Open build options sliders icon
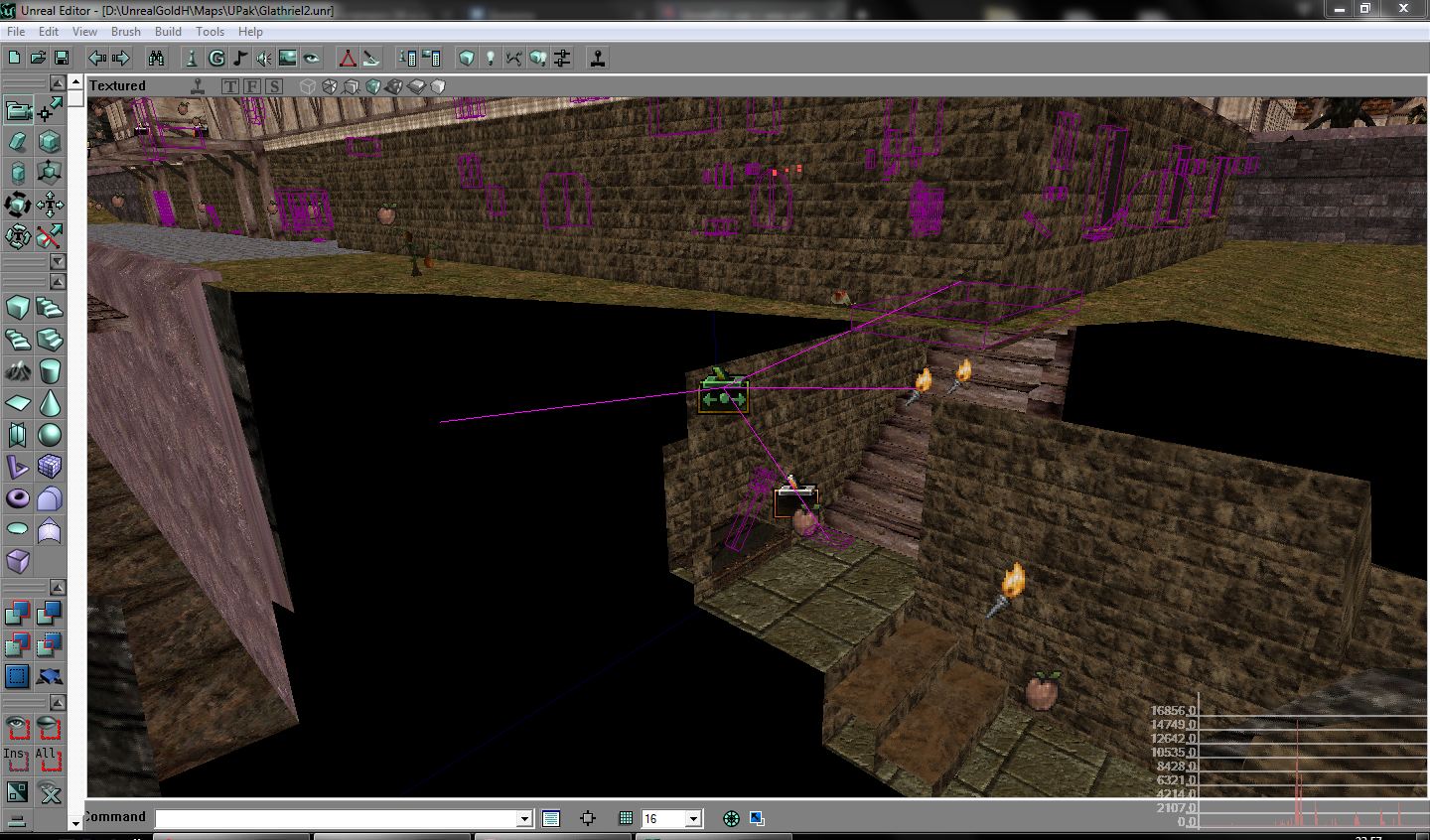Viewport: 1430px width, 840px height. tap(562, 59)
